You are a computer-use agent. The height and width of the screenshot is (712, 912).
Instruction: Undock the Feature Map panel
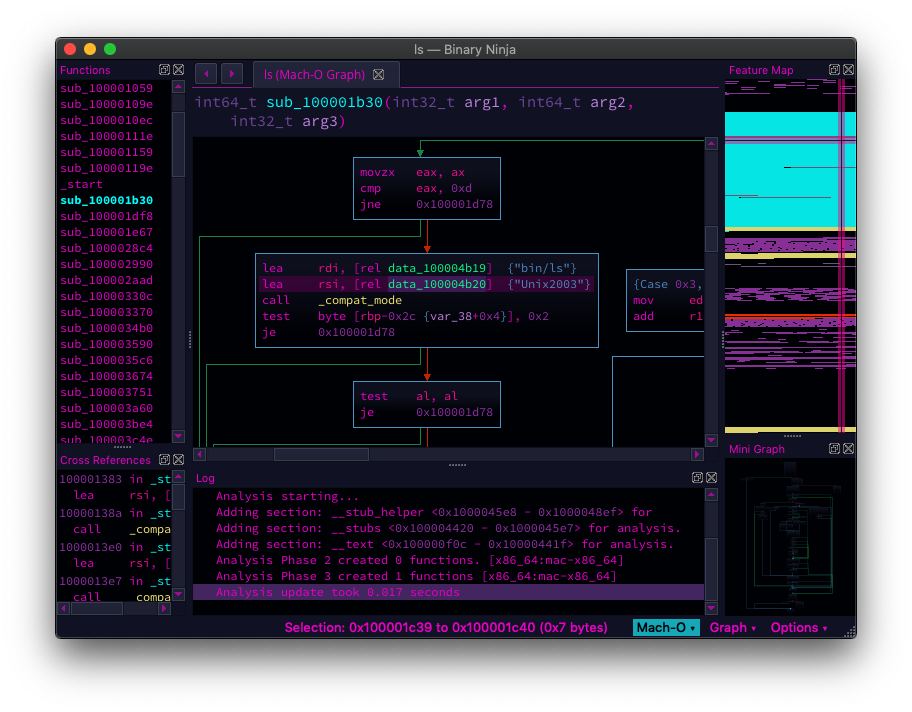pyautogui.click(x=834, y=70)
